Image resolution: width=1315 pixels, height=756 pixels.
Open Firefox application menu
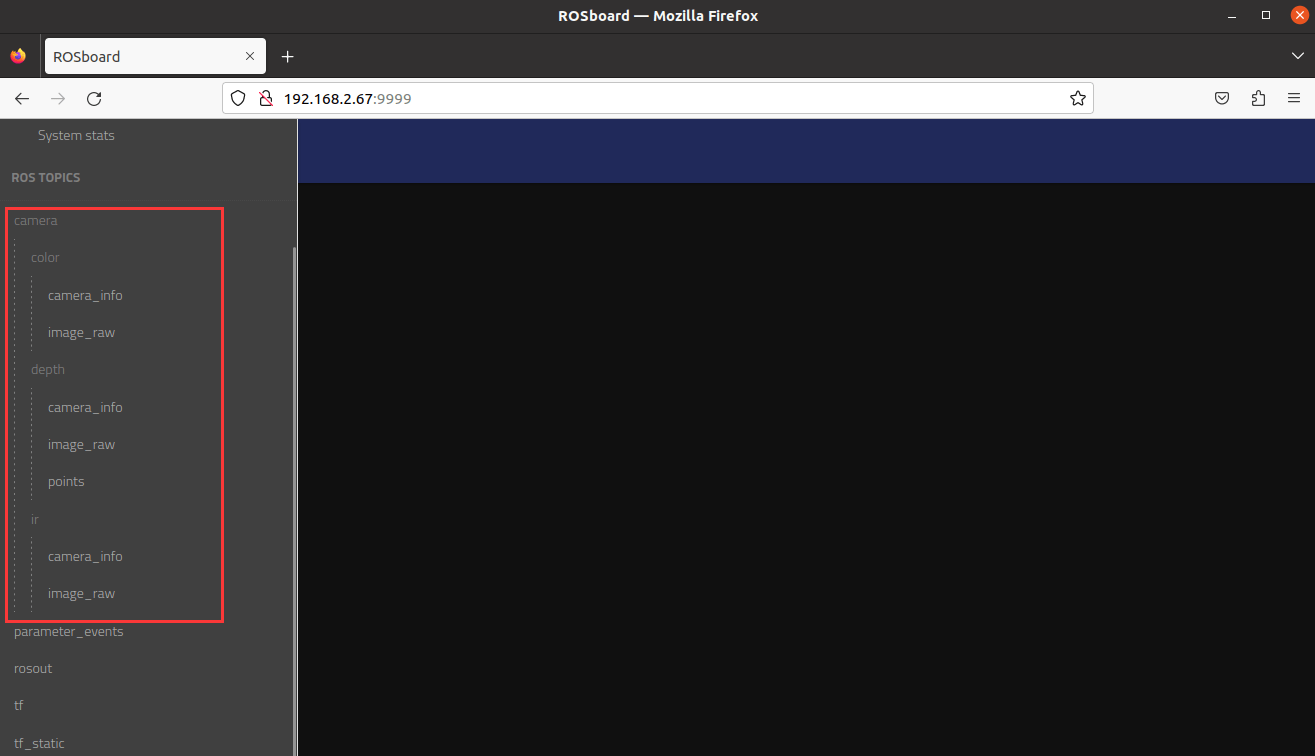point(1294,98)
